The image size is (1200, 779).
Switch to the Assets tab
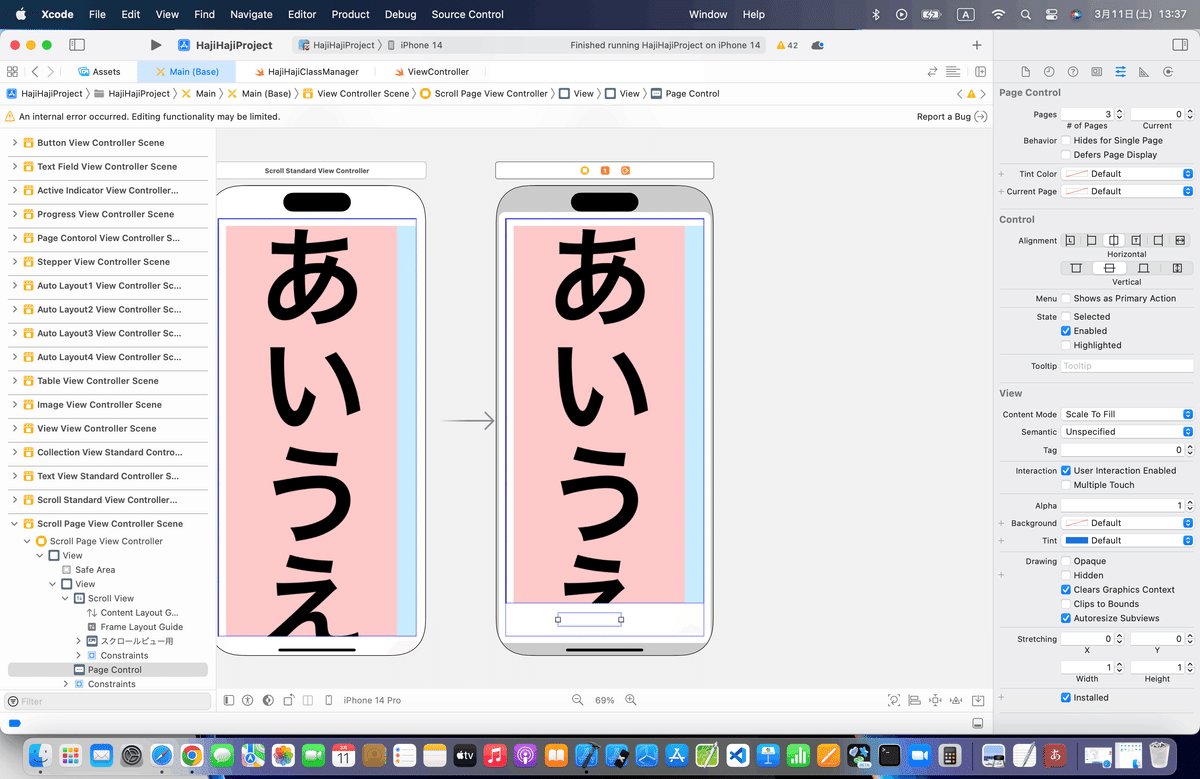[99, 72]
